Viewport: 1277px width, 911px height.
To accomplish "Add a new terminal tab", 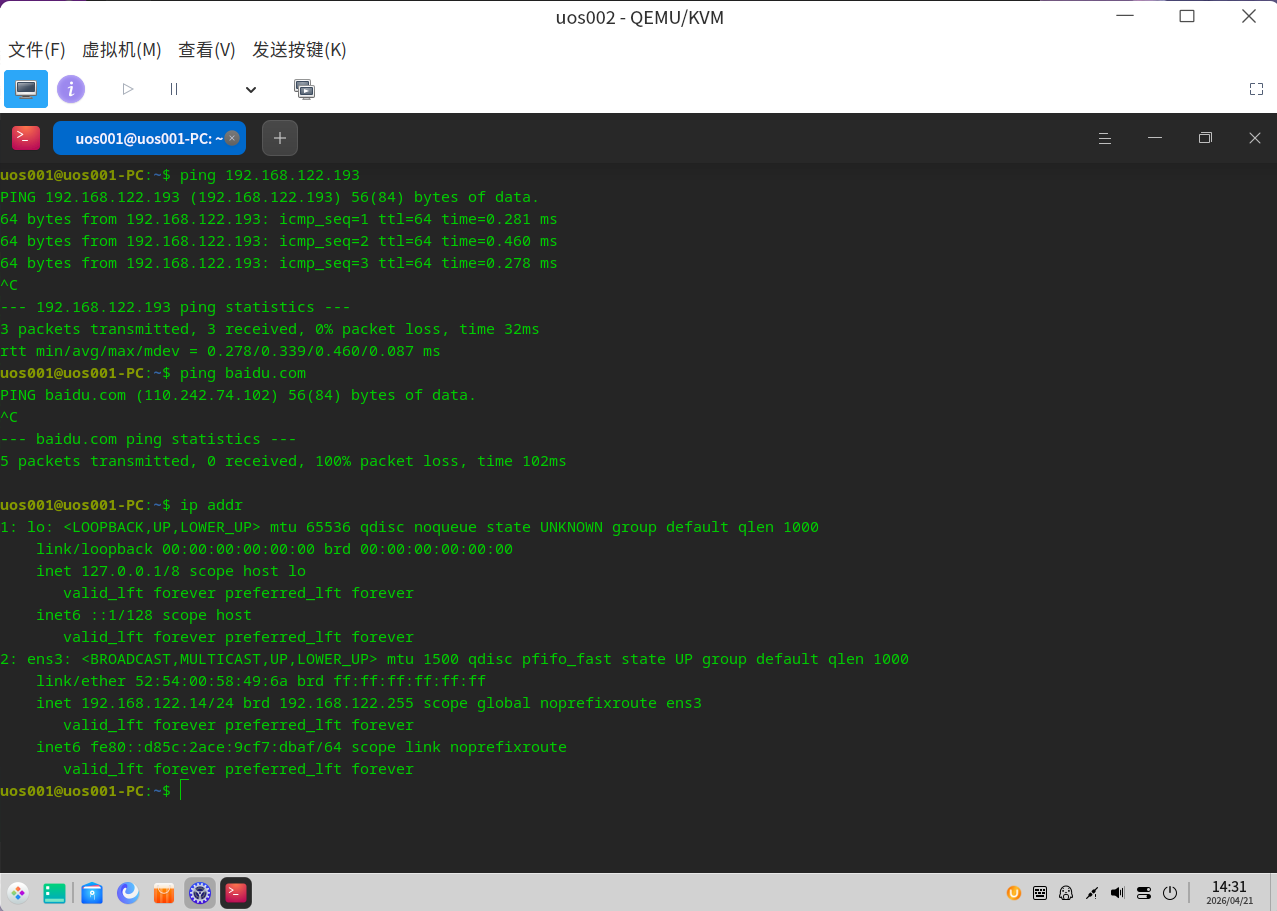I will tap(280, 138).
